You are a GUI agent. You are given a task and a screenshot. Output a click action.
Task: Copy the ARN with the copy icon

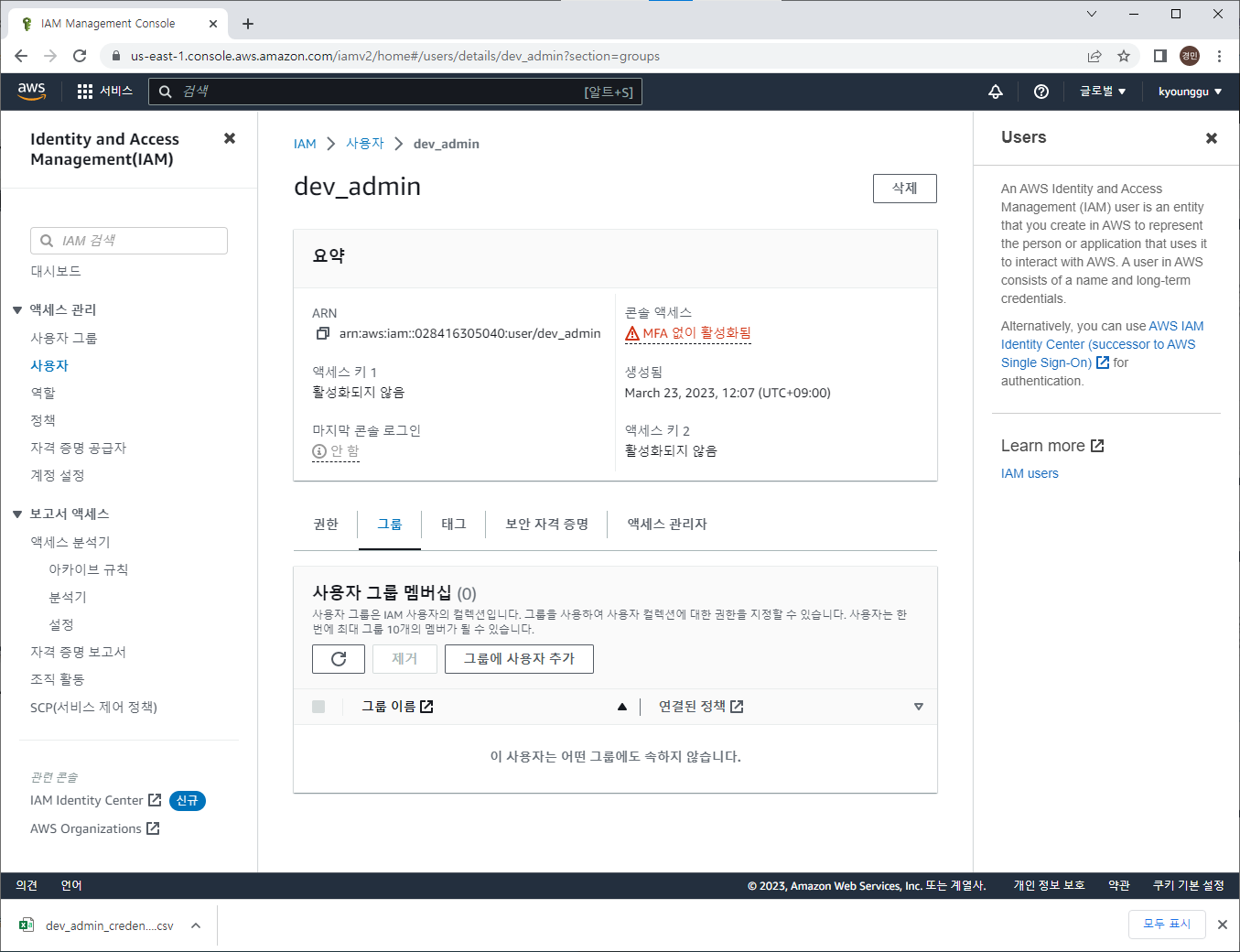click(x=322, y=333)
